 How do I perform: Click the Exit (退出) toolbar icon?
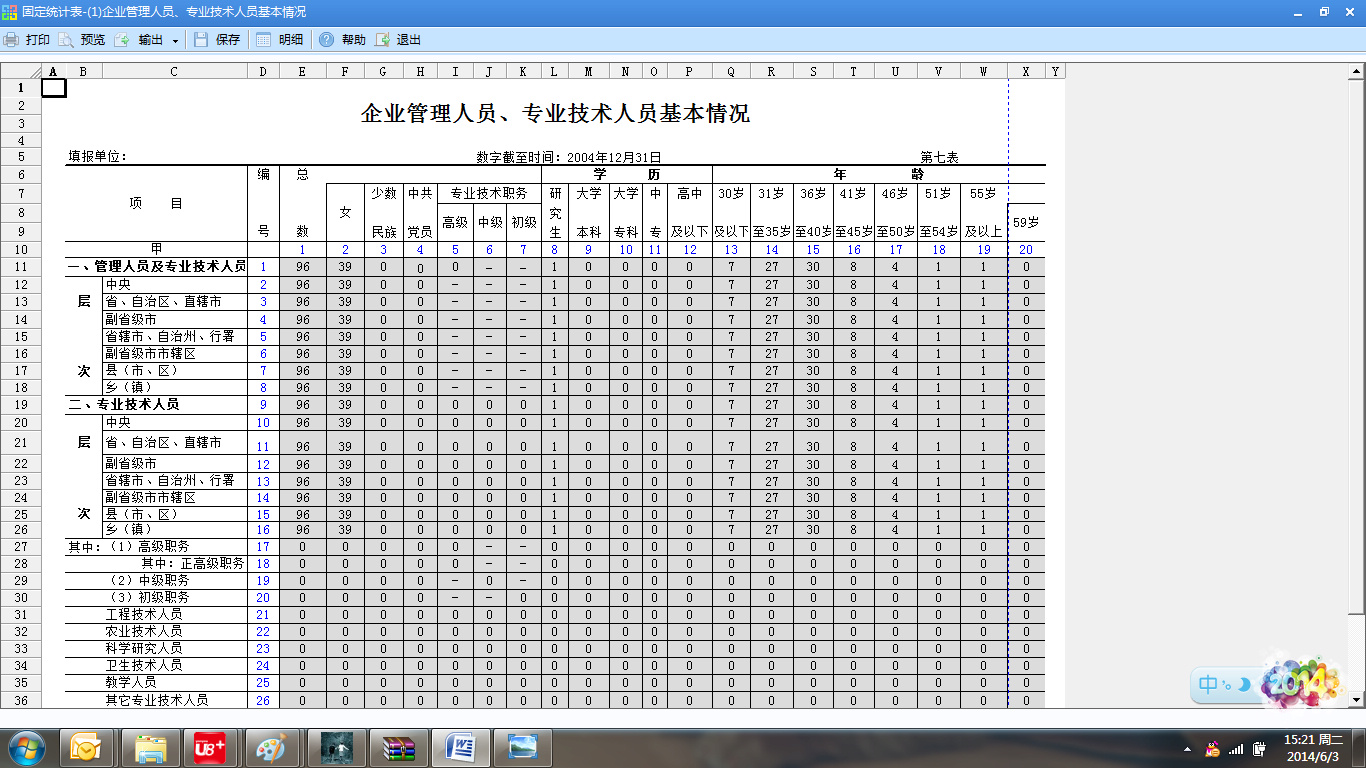point(382,40)
